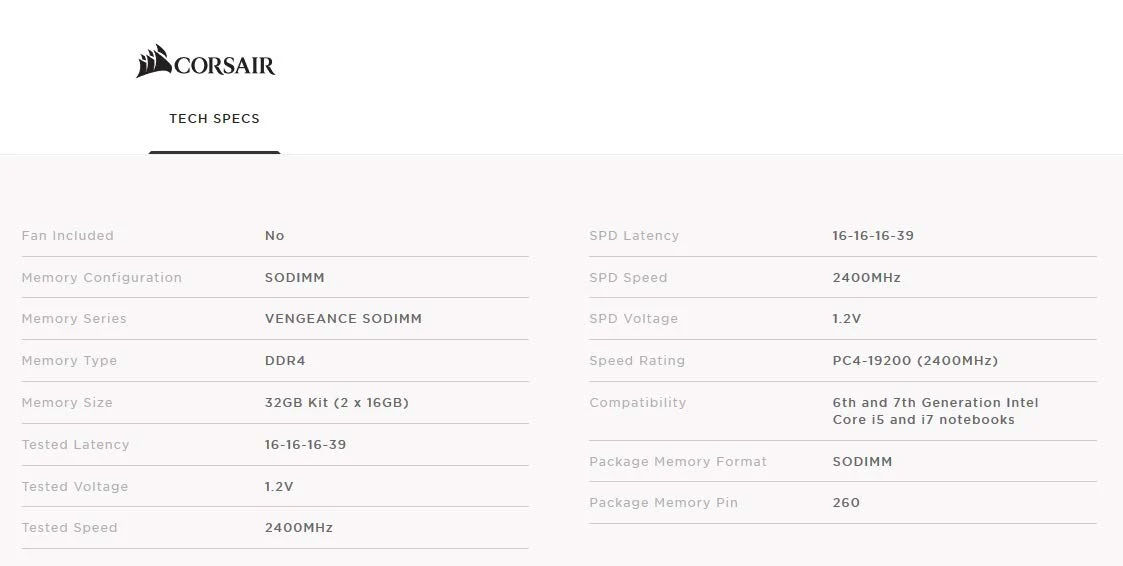Select the Package Memory Pin 260 value

tap(847, 503)
